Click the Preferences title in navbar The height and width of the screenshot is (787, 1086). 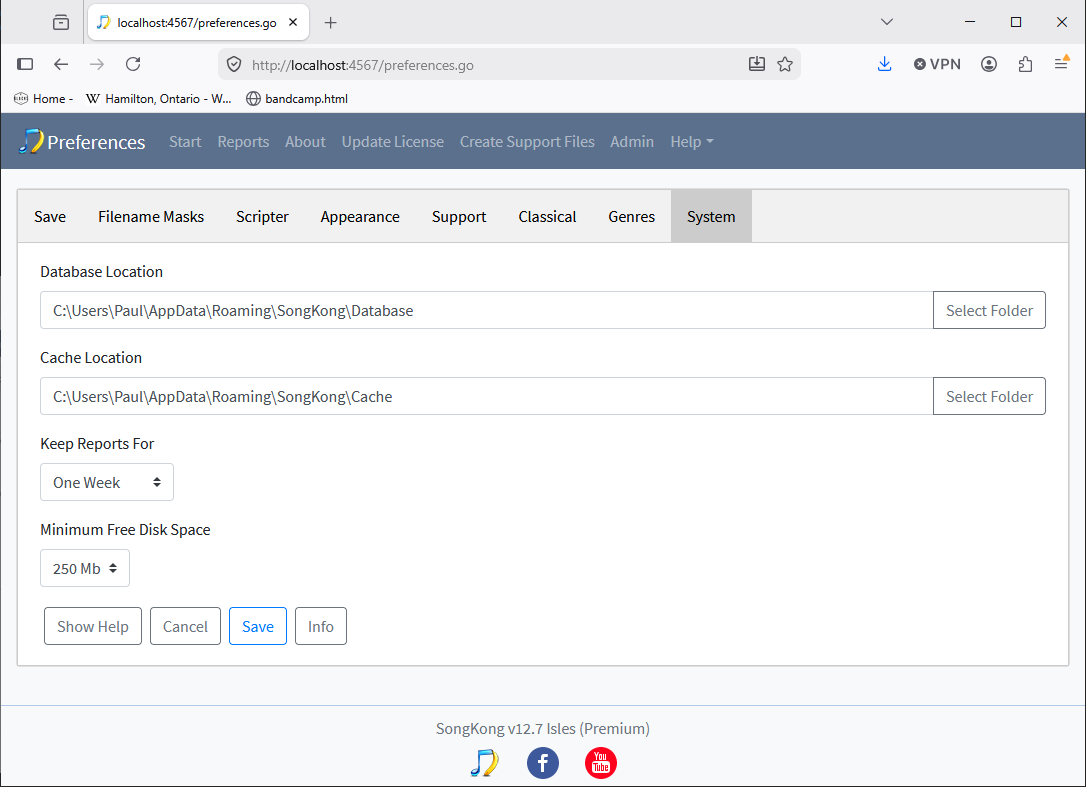(x=96, y=142)
